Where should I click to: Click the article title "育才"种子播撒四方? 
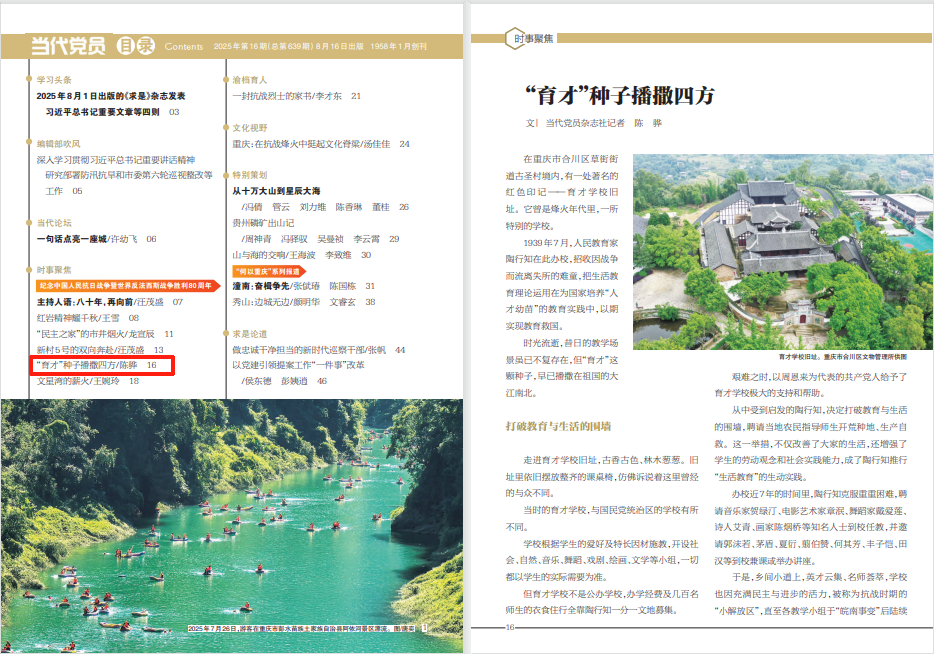pyautogui.click(x=619, y=97)
